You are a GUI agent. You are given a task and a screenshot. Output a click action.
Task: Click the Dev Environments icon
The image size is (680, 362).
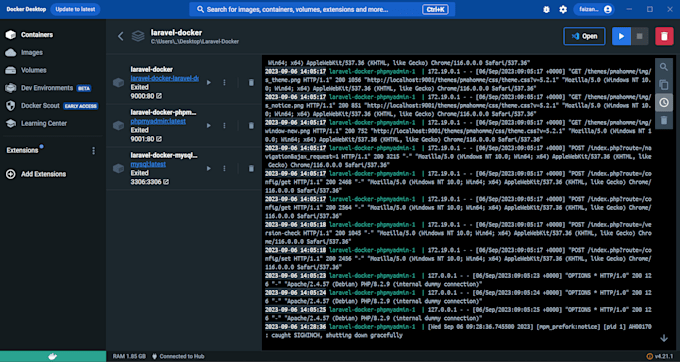pyautogui.click(x=10, y=88)
